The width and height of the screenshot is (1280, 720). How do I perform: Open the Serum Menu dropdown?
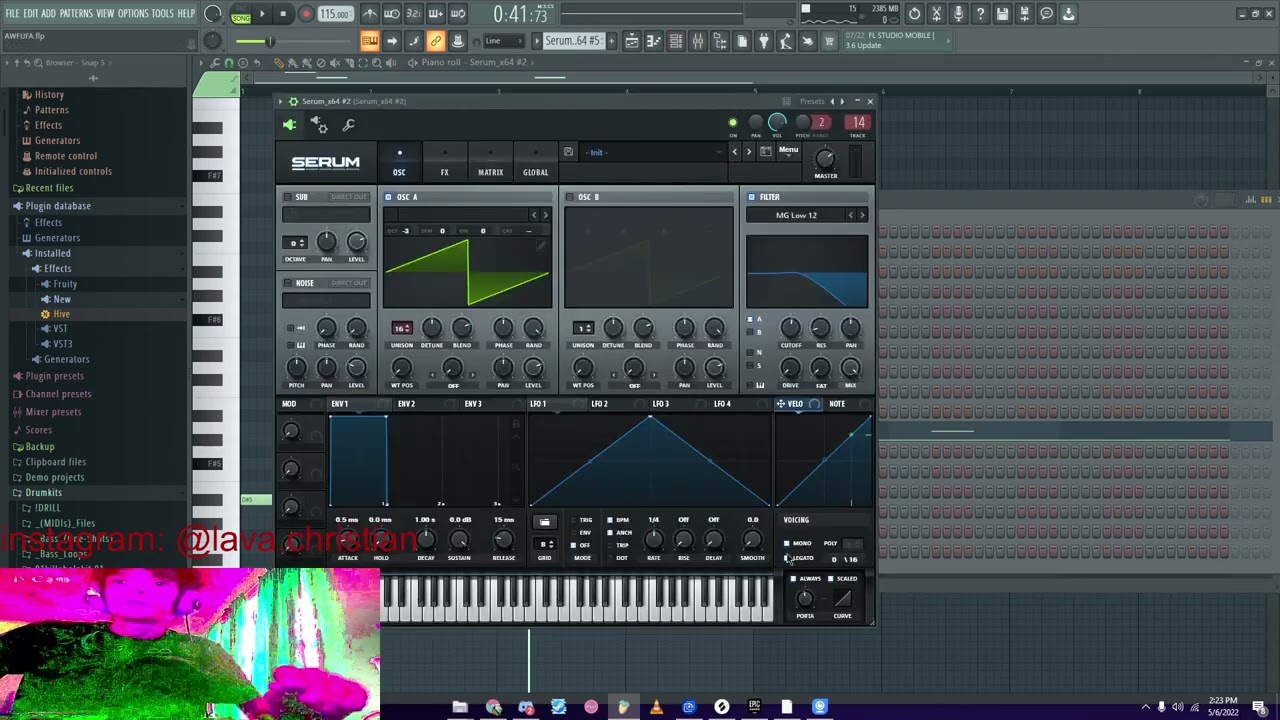(x=789, y=151)
